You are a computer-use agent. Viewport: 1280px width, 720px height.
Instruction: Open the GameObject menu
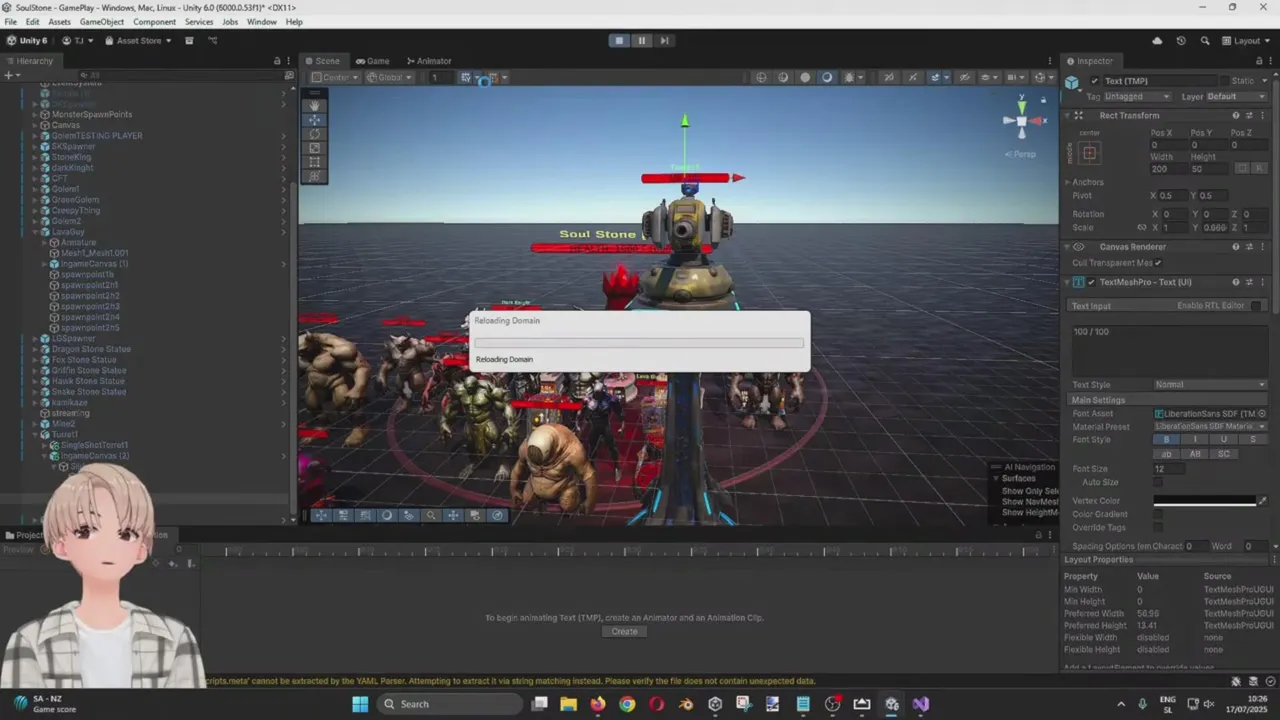point(102,22)
